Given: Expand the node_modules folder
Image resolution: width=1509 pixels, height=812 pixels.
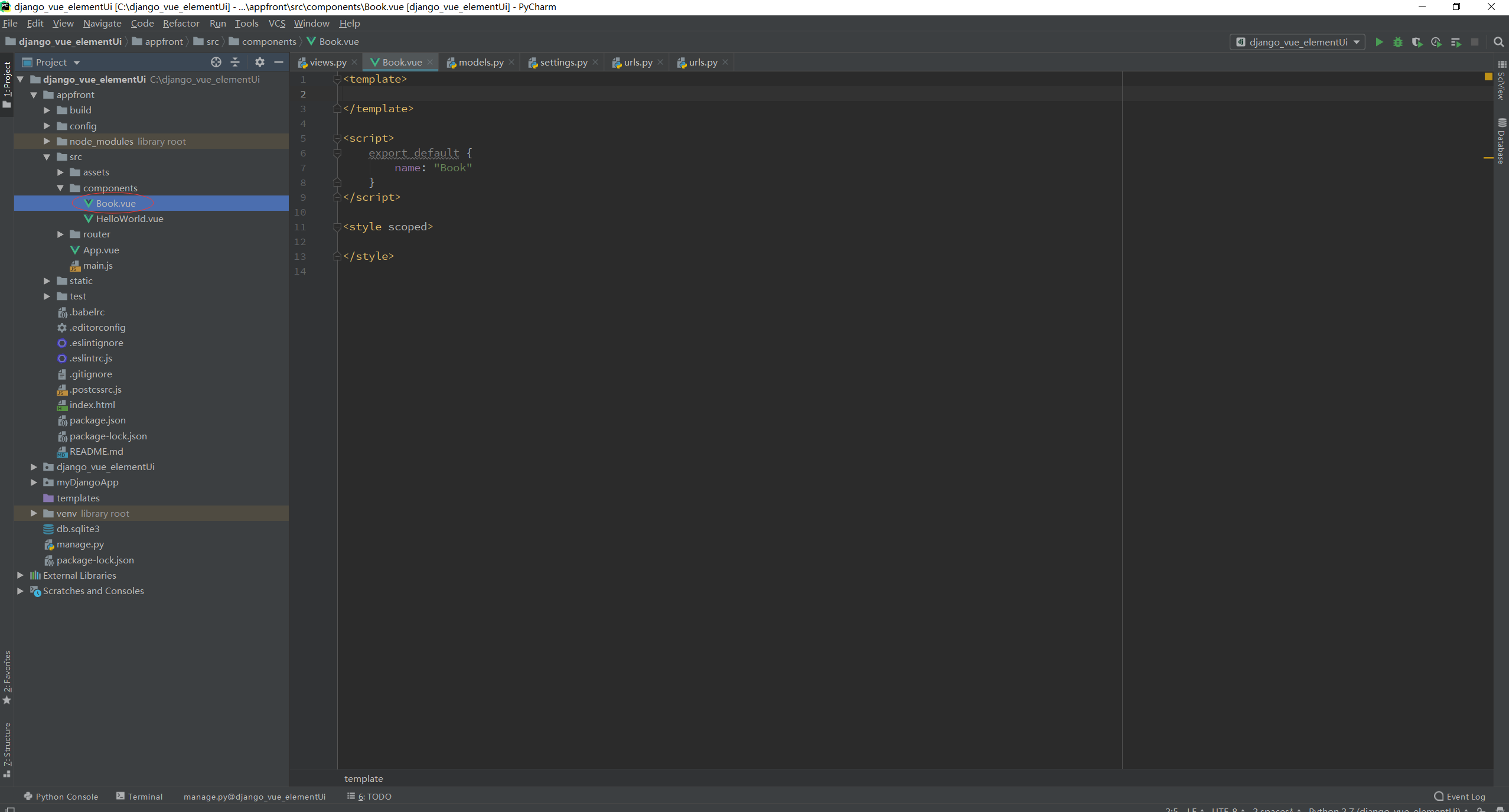Looking at the screenshot, I should (x=47, y=141).
